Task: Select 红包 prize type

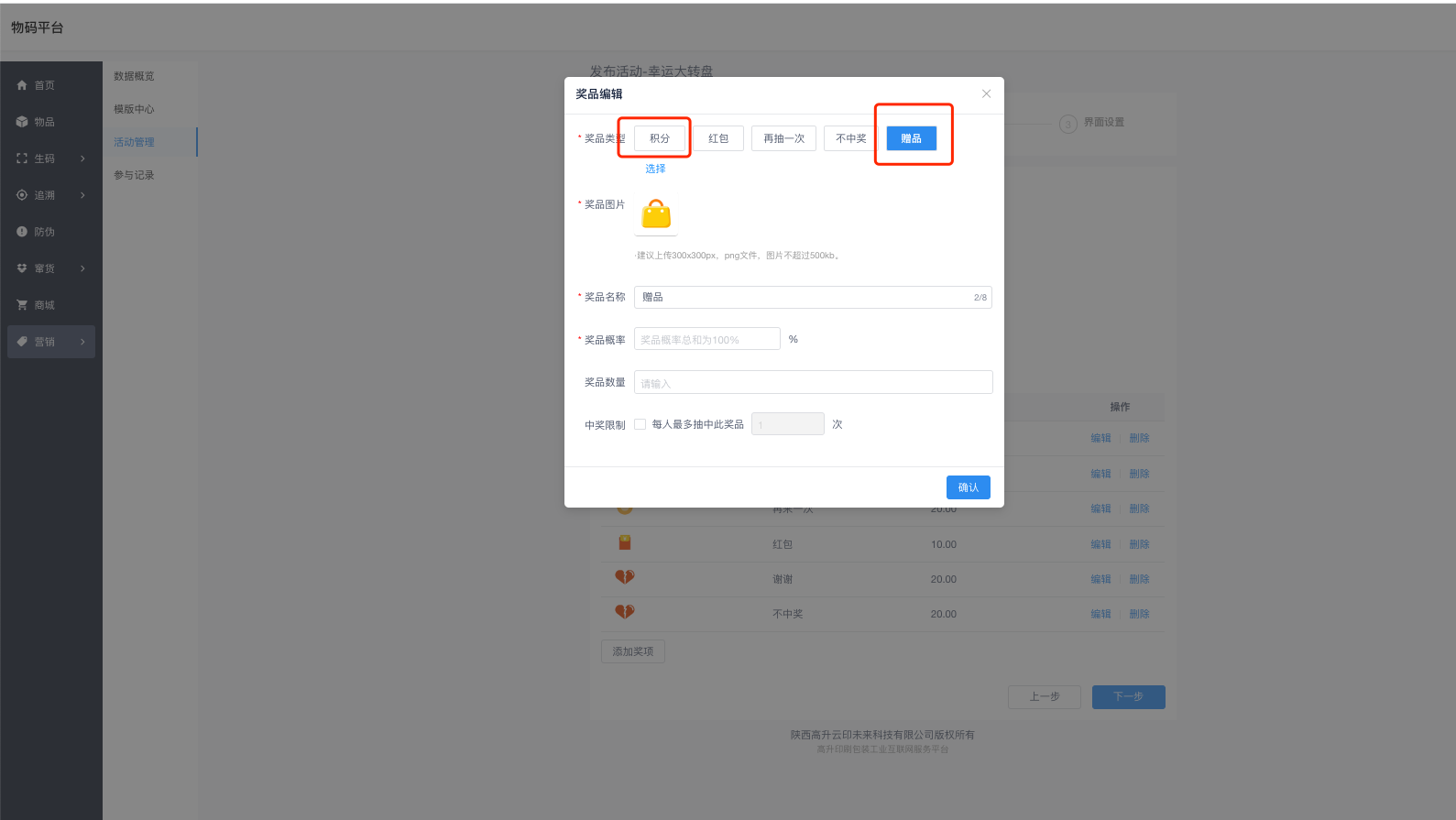Action: pyautogui.click(x=718, y=138)
